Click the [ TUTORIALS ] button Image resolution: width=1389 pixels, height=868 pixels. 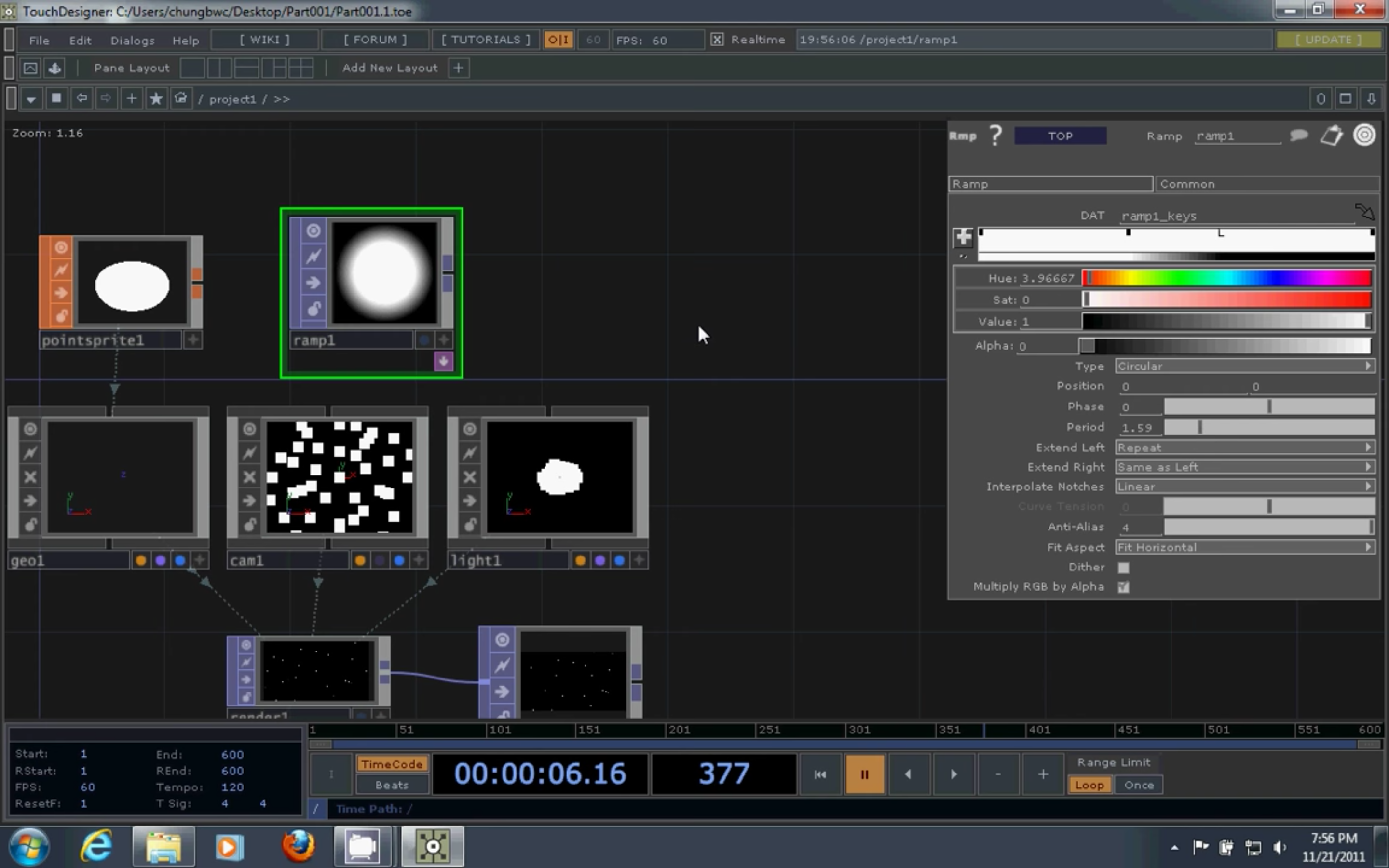[x=486, y=40]
